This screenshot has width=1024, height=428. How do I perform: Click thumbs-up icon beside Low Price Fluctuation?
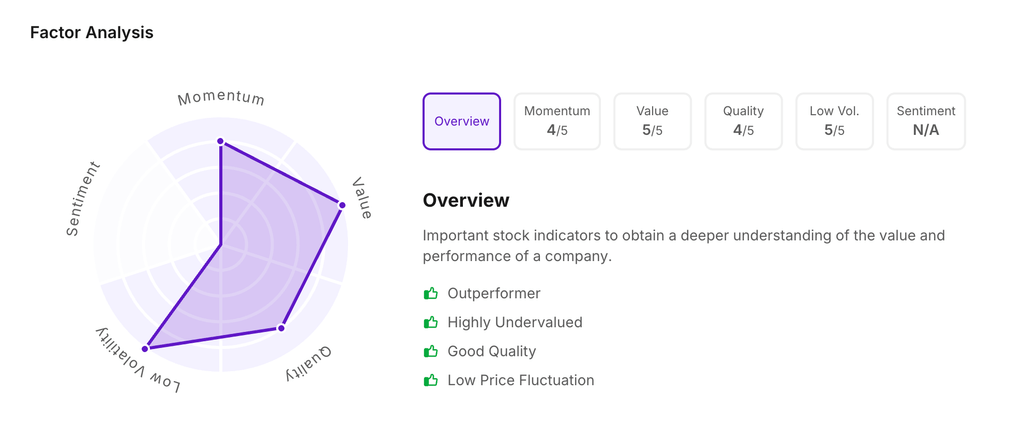[431, 381]
